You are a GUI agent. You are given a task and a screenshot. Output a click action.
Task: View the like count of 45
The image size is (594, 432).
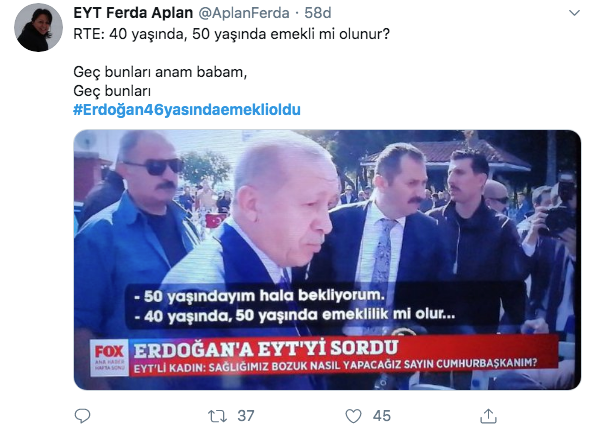[381, 416]
